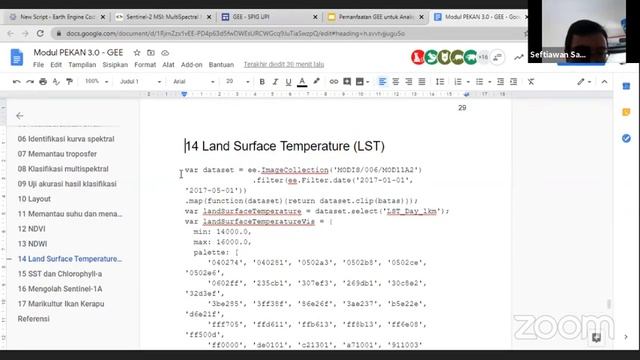The height and width of the screenshot is (360, 640).
Task: Click the numbered list icon
Action: [458, 82]
